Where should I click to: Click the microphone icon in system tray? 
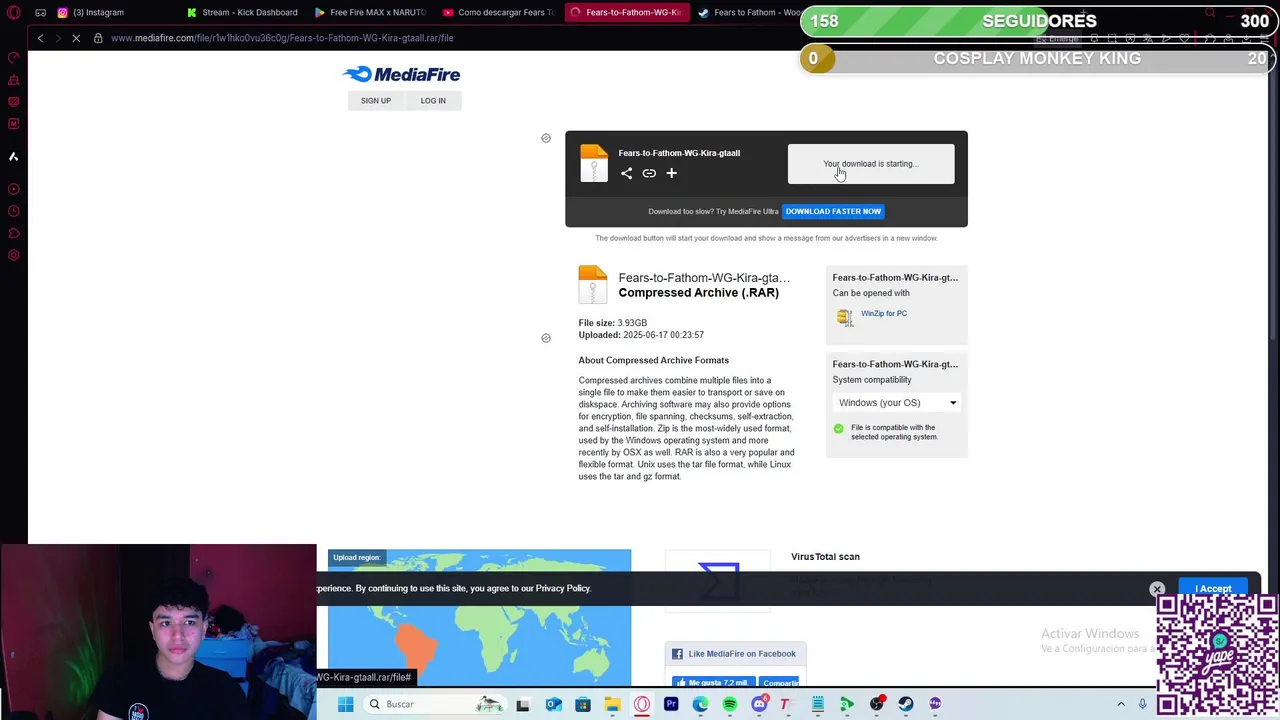[x=1142, y=705]
